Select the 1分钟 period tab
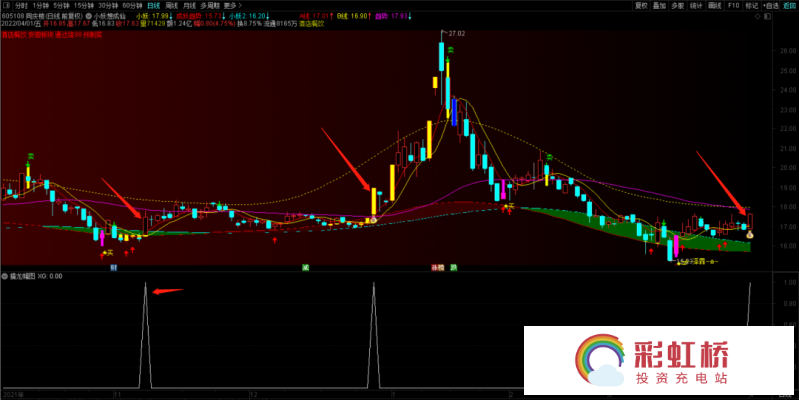799x400 pixels. pyautogui.click(x=41, y=6)
